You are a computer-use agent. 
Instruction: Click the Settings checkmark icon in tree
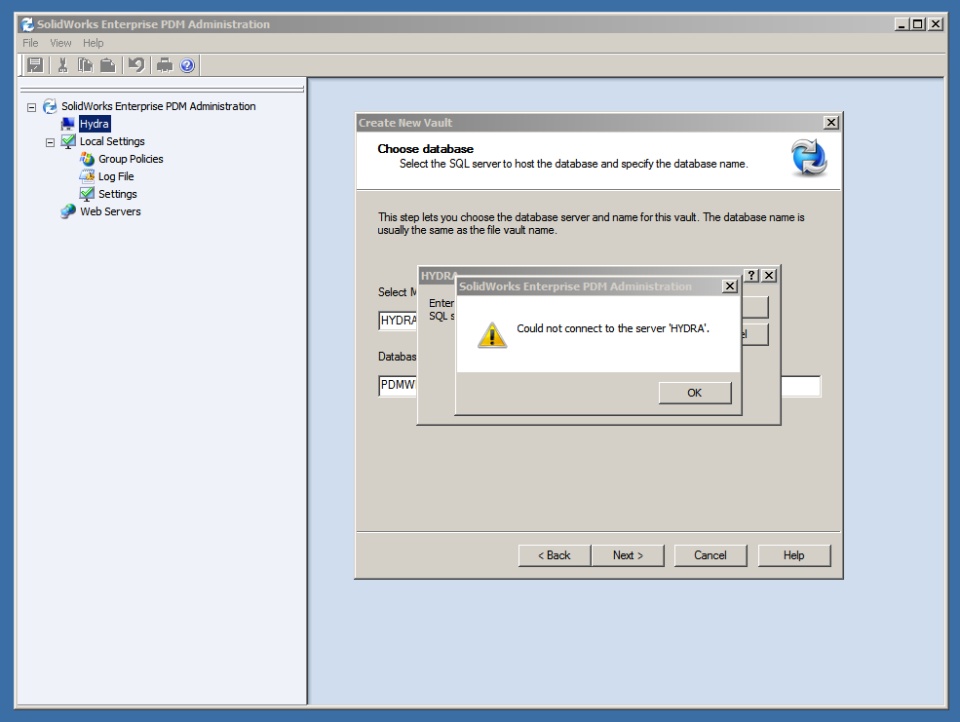click(87, 194)
